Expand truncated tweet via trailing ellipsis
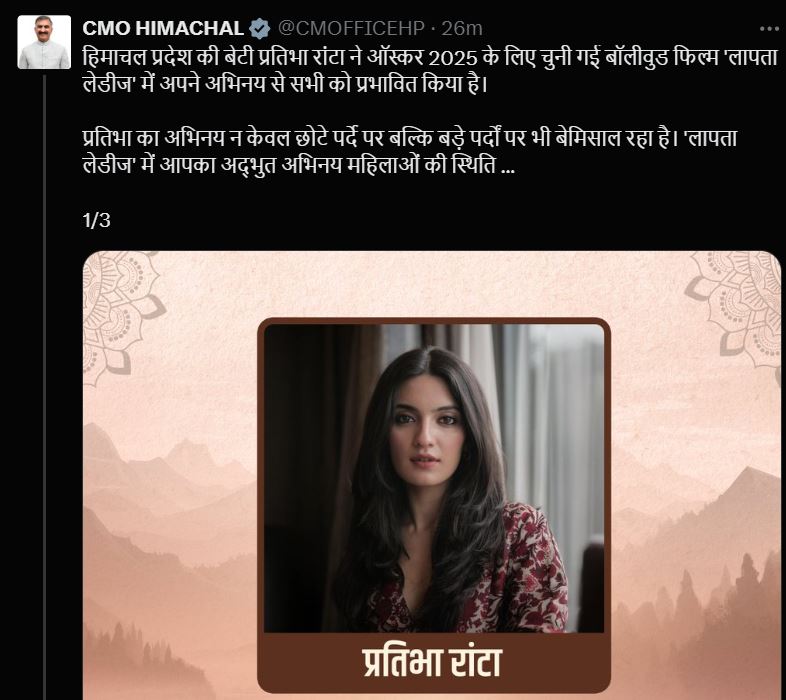 click(507, 166)
